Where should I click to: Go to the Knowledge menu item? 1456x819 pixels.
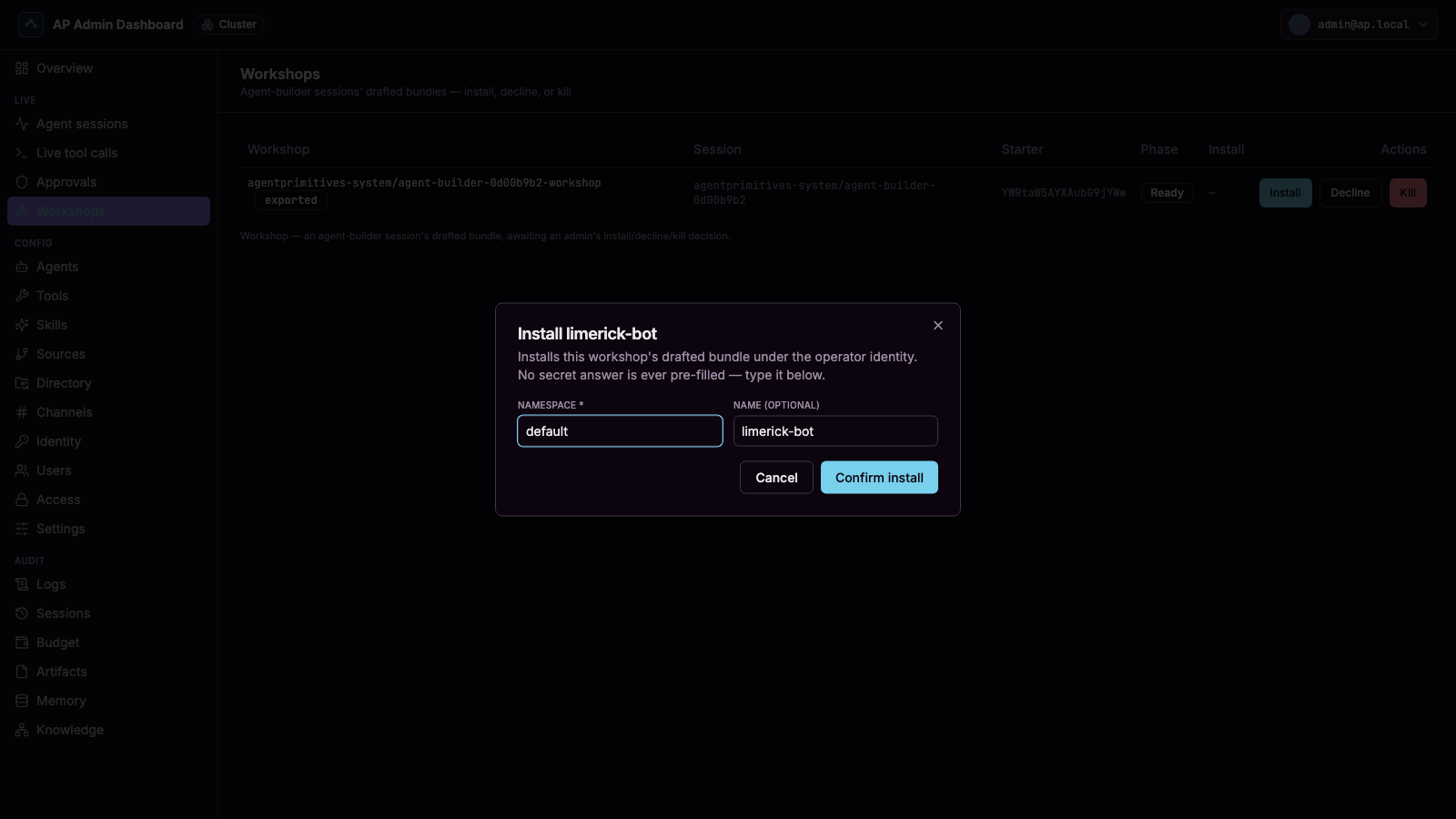click(108, 730)
